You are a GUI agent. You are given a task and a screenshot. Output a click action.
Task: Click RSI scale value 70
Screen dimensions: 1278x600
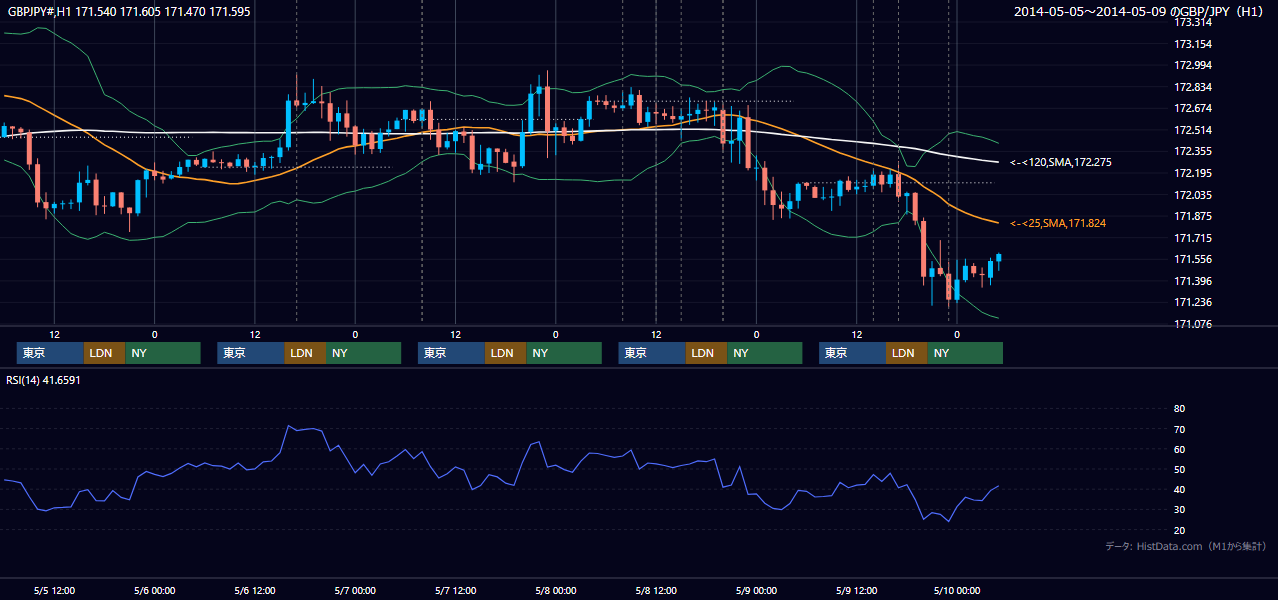point(1179,429)
